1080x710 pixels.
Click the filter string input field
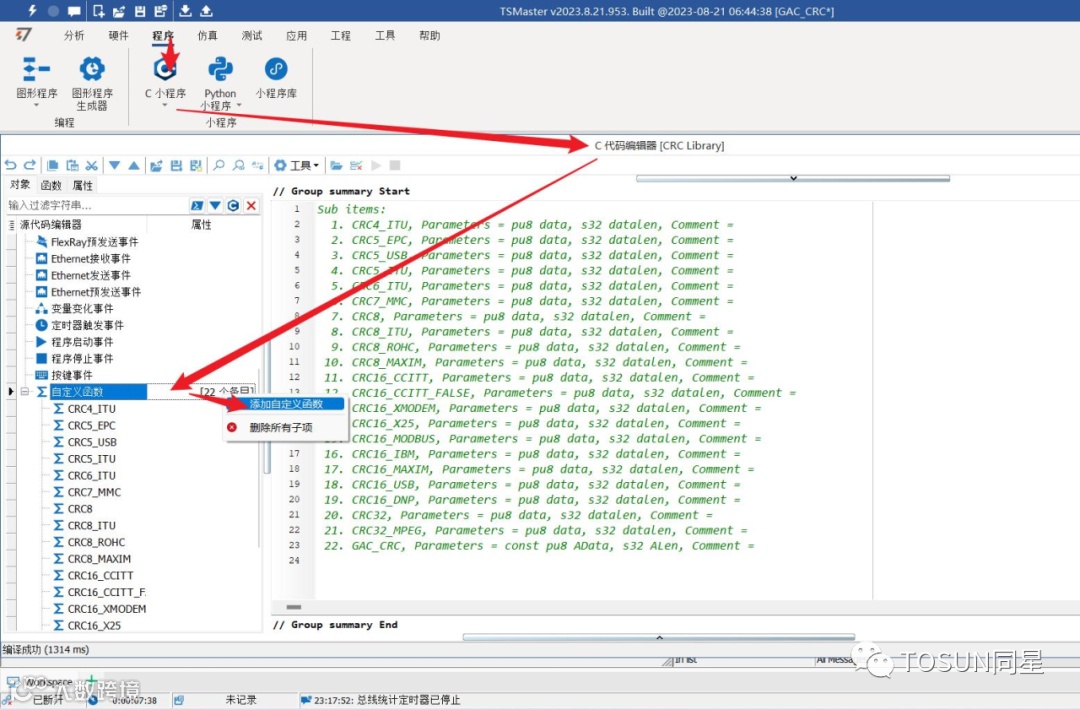pyautogui.click(x=96, y=205)
